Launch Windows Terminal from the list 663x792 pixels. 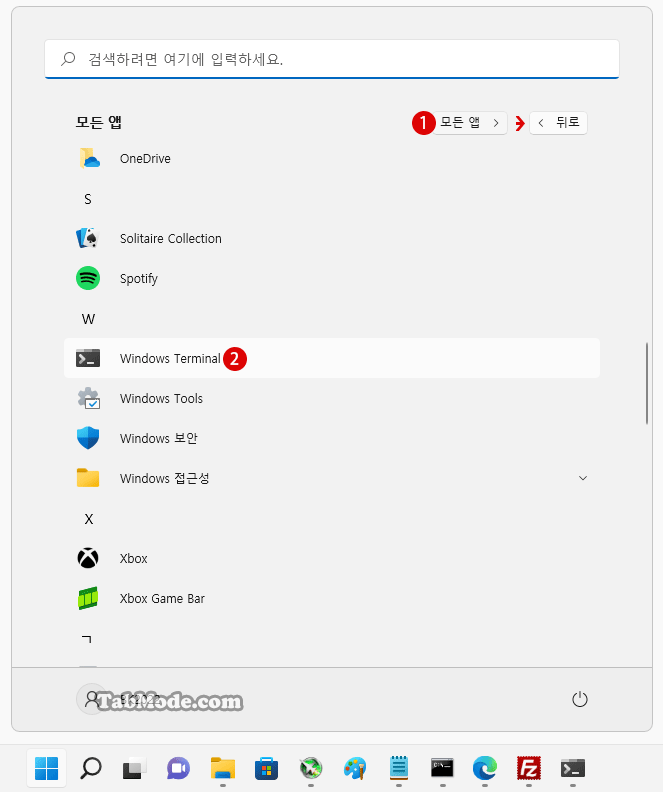point(332,358)
